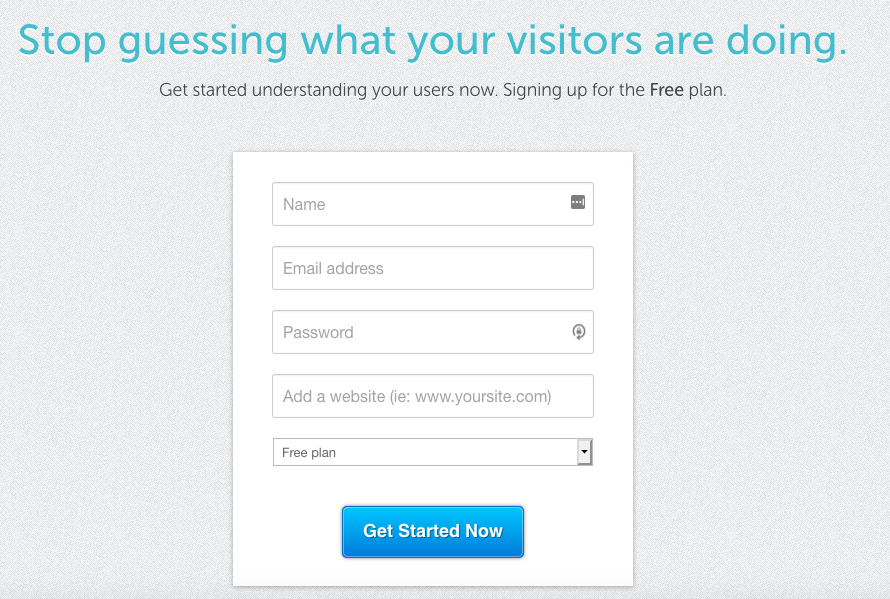
Task: Click the bold "Free" word in the subtitle
Action: [x=666, y=90]
